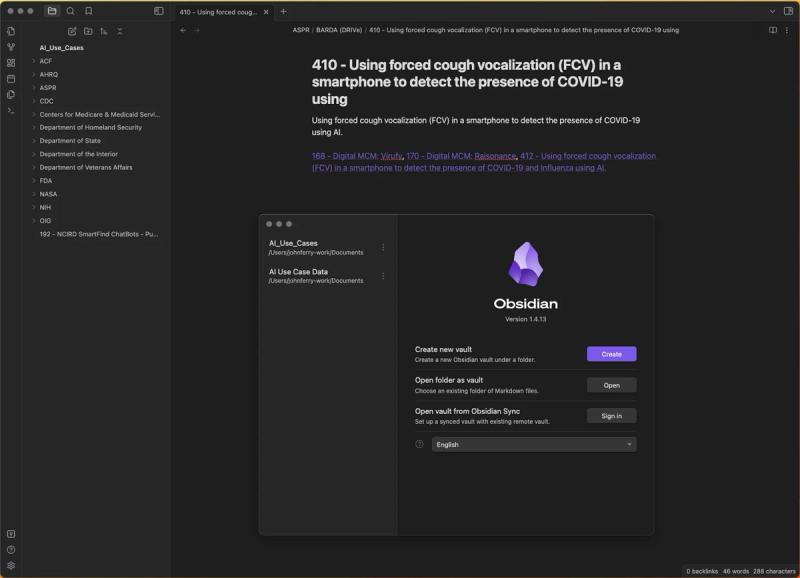Click Open folder as vault button
Viewport: 800px width, 578px height.
[611, 385]
